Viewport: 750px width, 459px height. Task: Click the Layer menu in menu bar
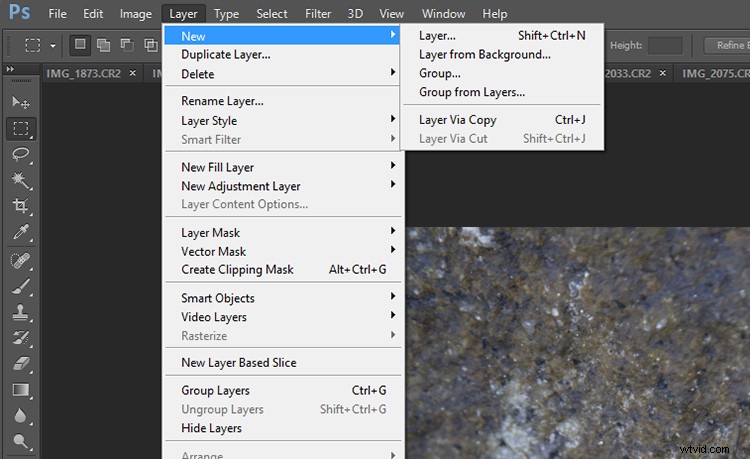[183, 14]
